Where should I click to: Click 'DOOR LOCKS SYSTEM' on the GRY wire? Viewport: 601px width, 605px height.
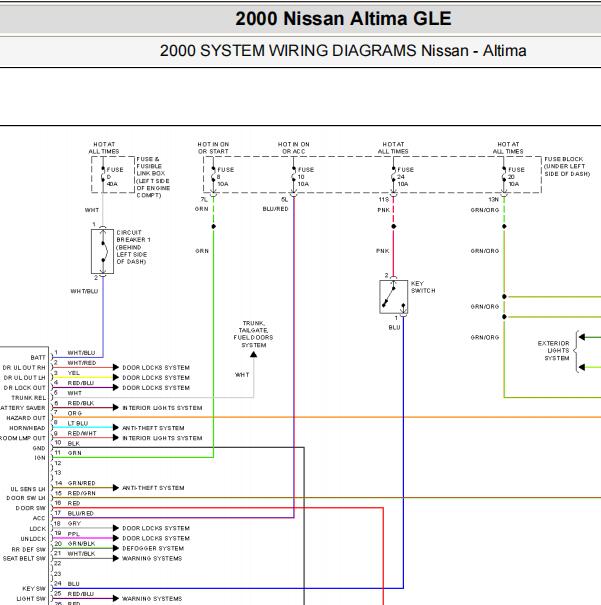tap(156, 528)
